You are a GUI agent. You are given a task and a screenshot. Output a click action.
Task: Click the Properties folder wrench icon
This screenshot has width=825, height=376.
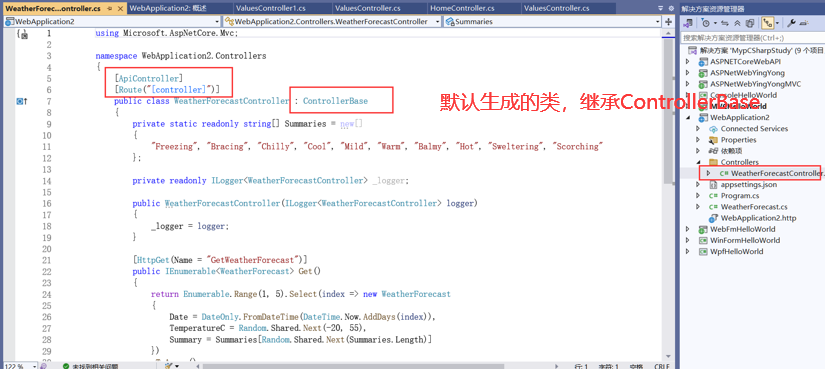coord(713,140)
